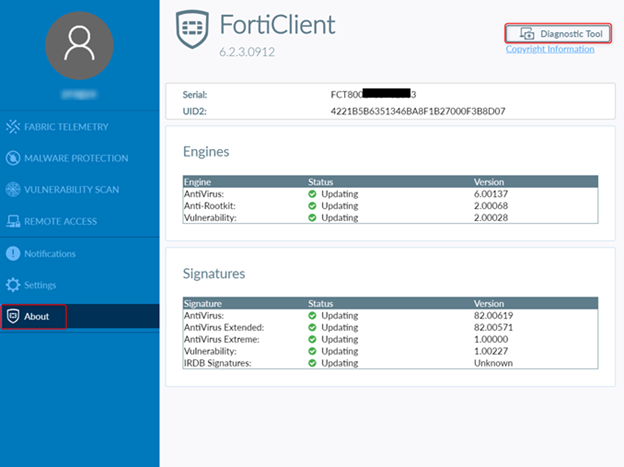Click the Notifications alert icon
The image size is (624, 467).
pos(13,254)
